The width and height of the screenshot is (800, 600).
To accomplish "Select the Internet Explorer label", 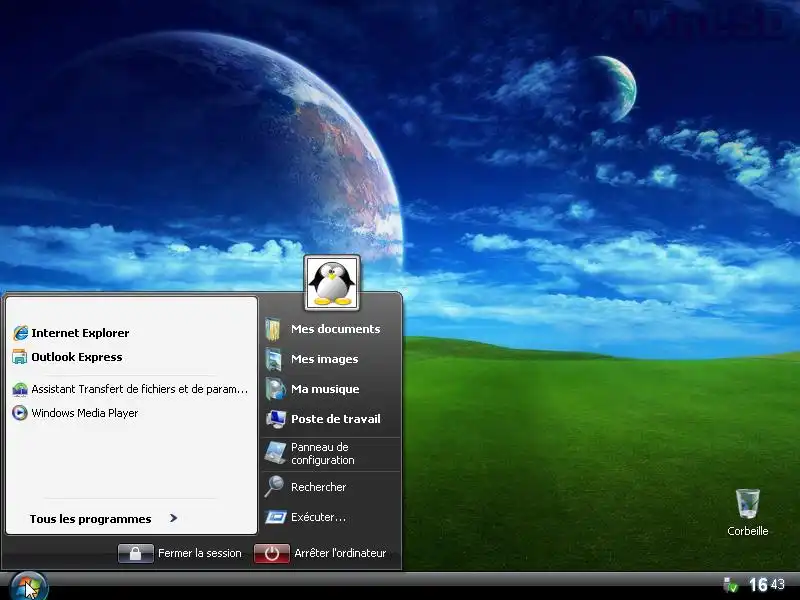I will [x=80, y=333].
